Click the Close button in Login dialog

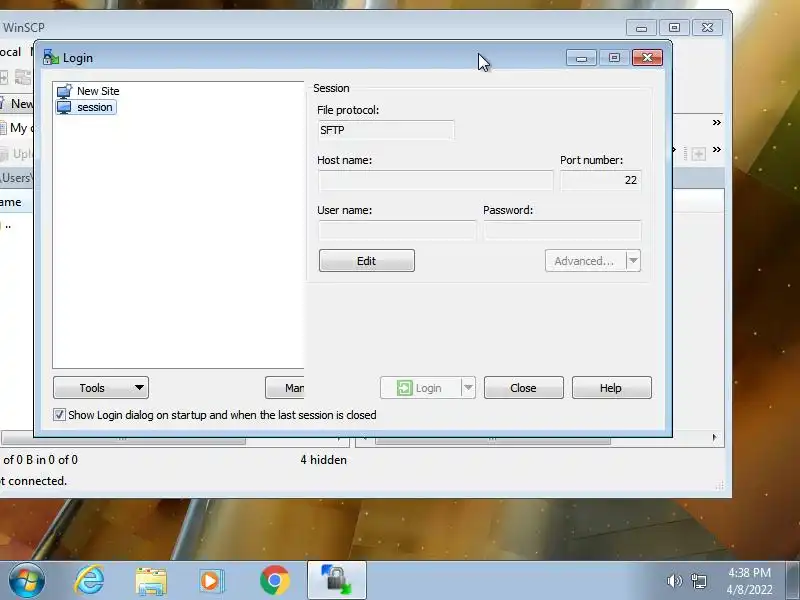click(x=523, y=388)
